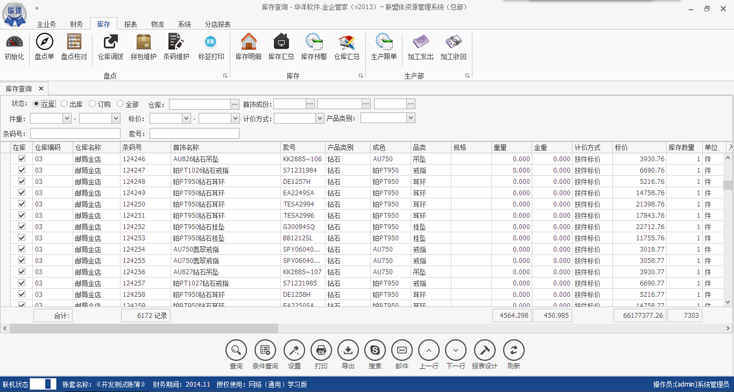Sort by the 条码号 column header
This screenshot has width=734, height=392.
tap(146, 147)
